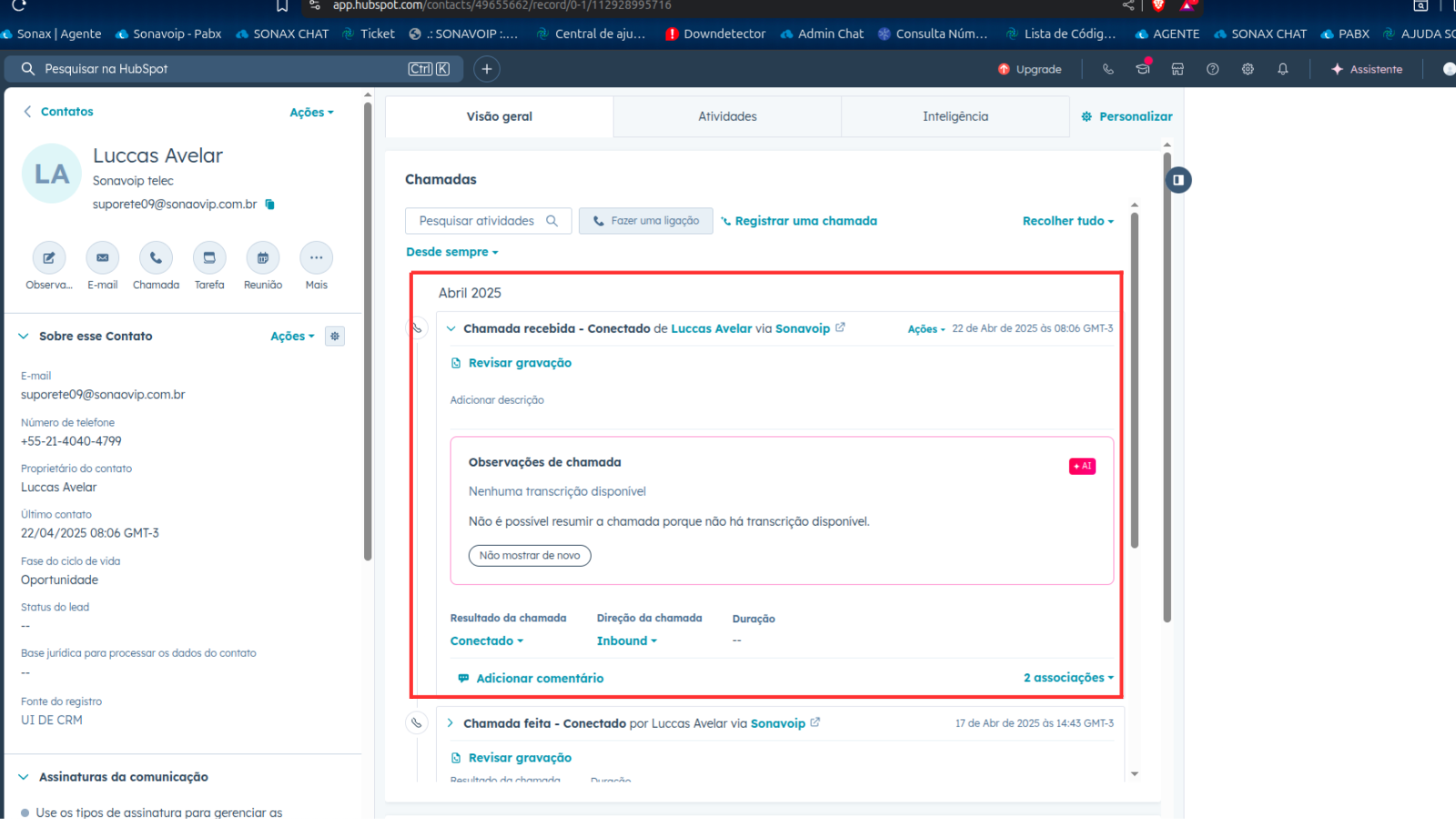This screenshot has width=1456, height=819.
Task: Click the Fazer uma ligação button
Action: click(646, 221)
